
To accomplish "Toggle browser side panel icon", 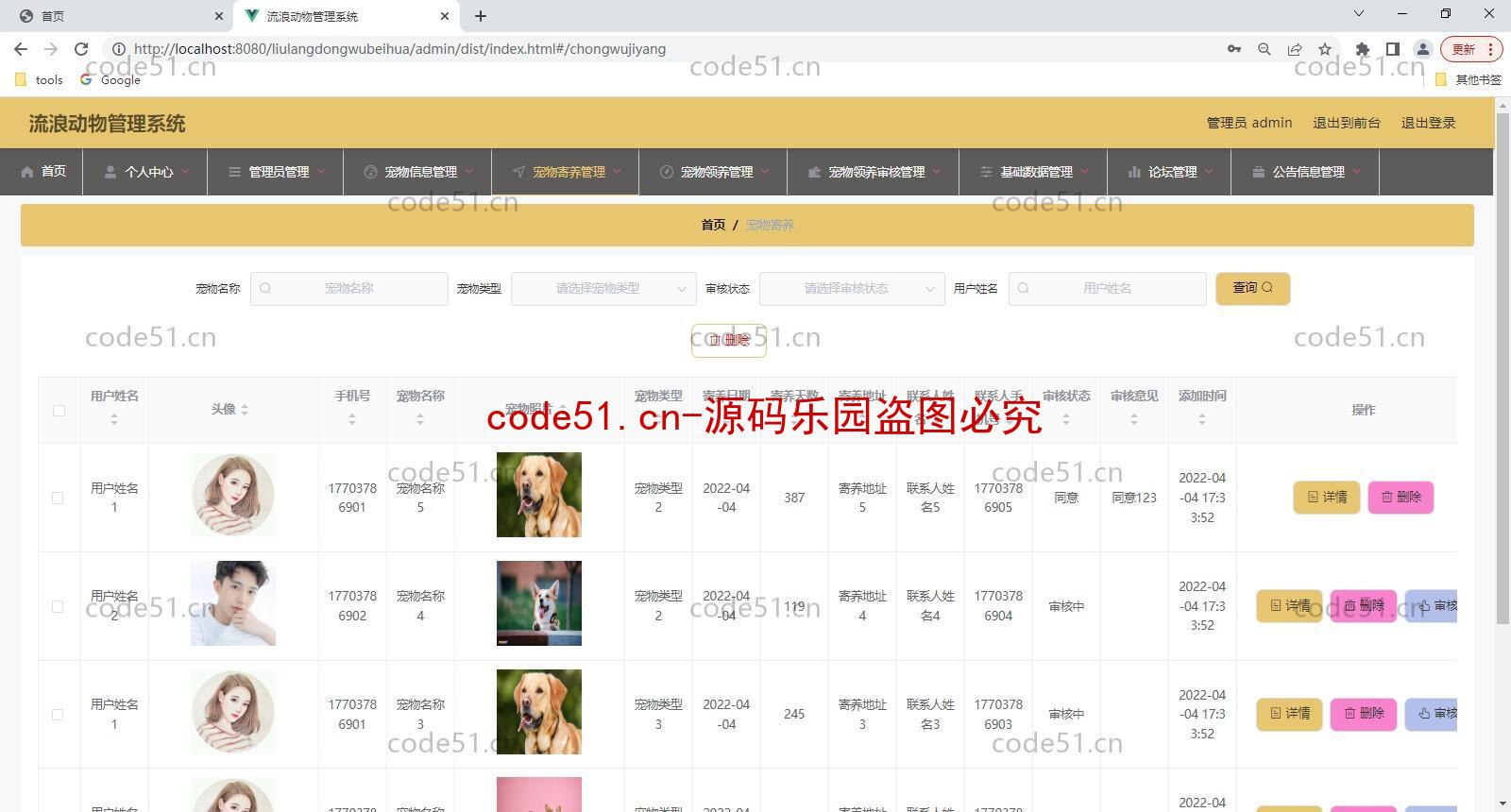I will tap(1392, 49).
